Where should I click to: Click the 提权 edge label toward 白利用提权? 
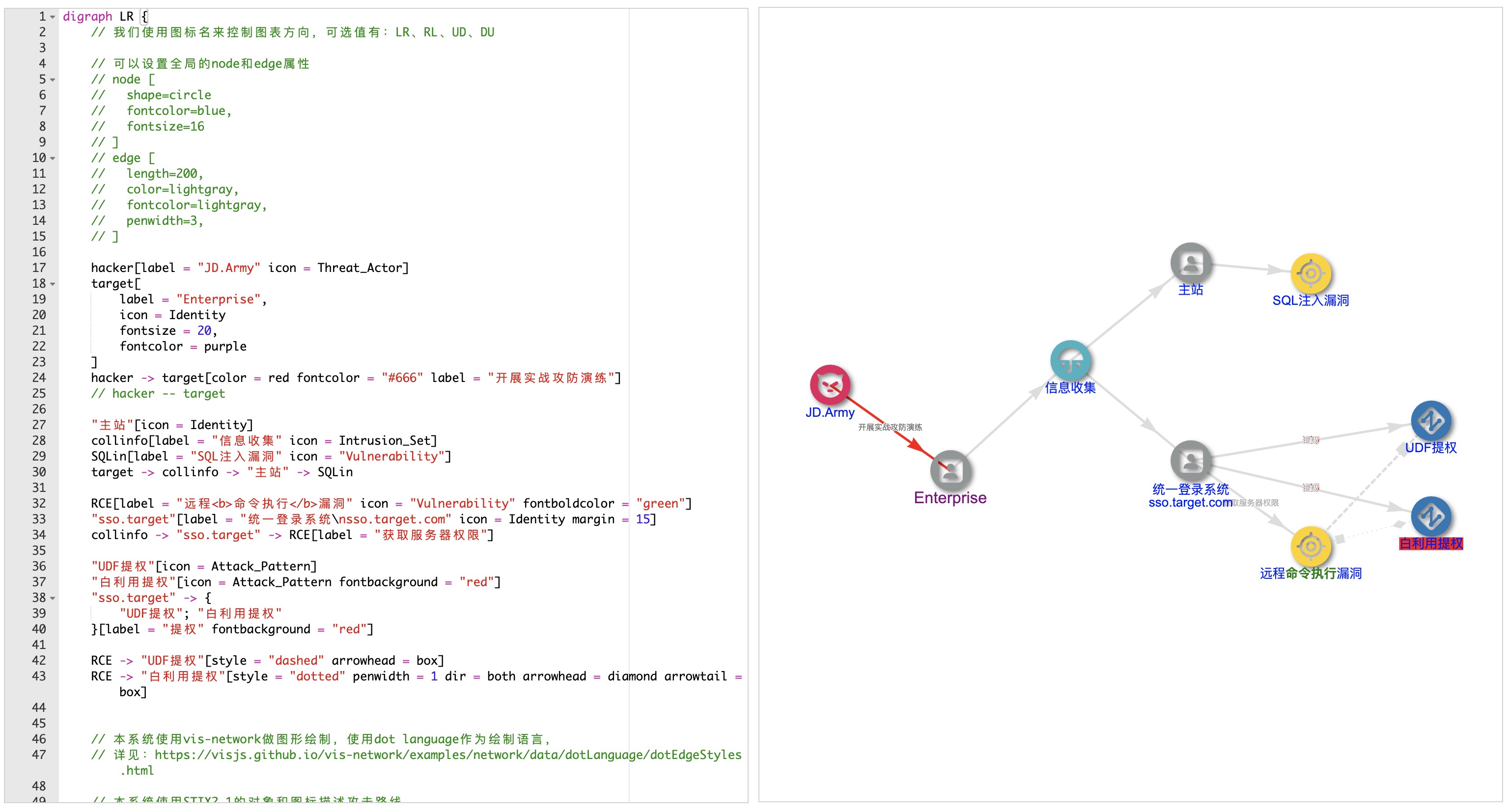pos(1311,487)
